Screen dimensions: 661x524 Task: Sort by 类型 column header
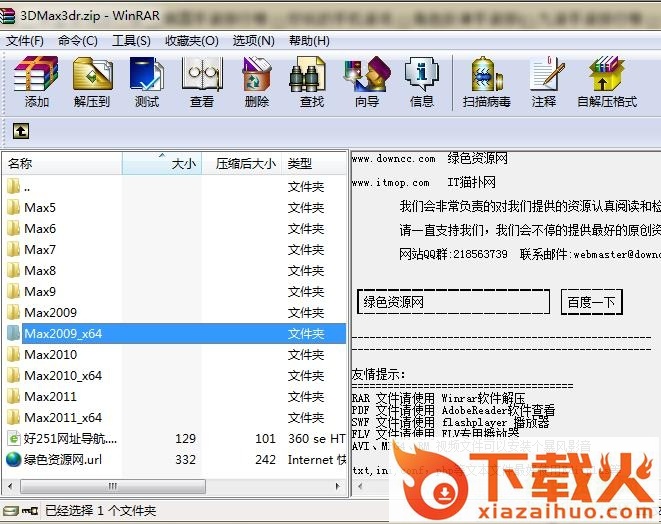[314, 163]
